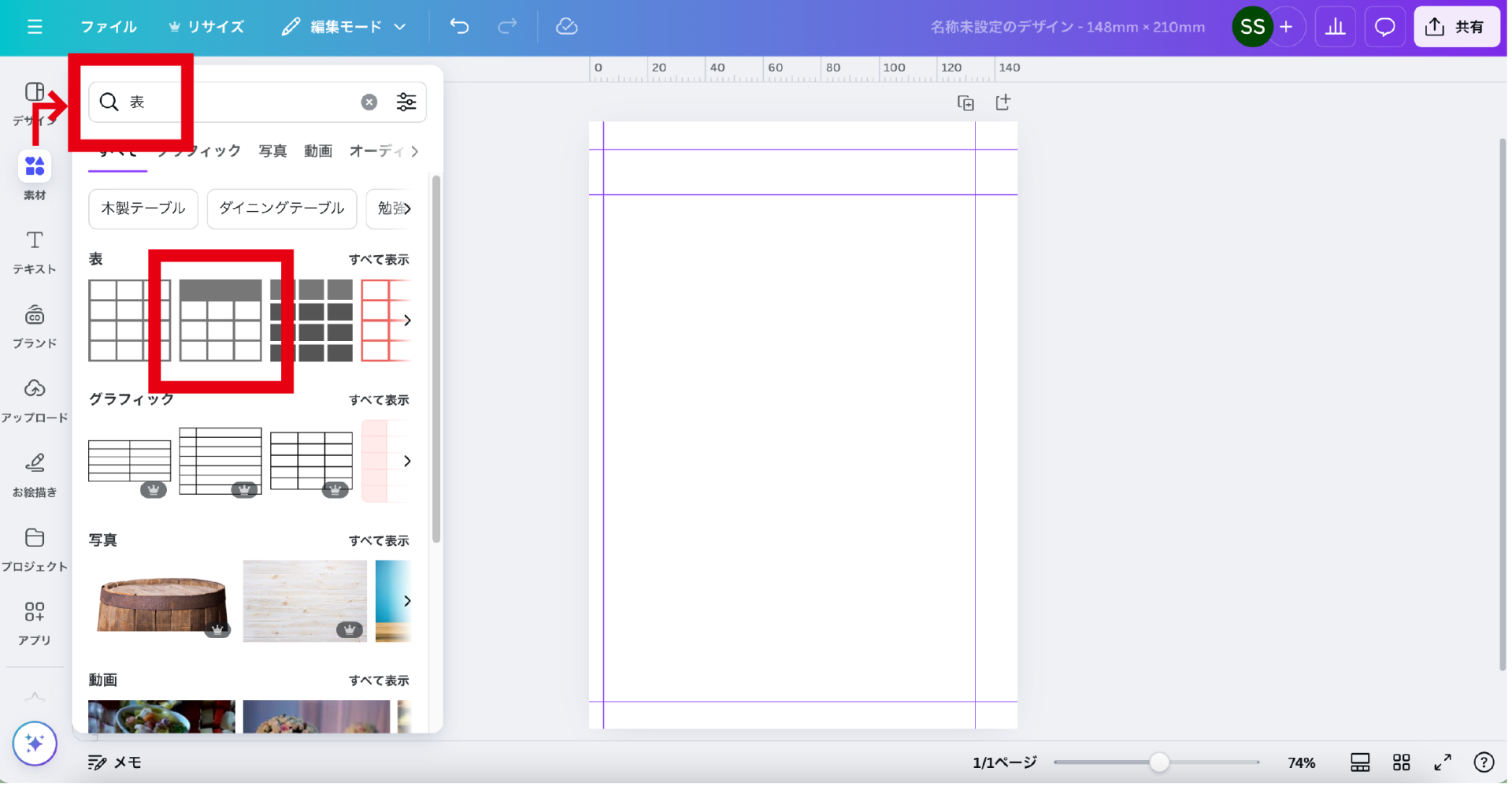The width and height of the screenshot is (1512, 794).
Task: Click the undo arrow icon
Action: [x=459, y=27]
